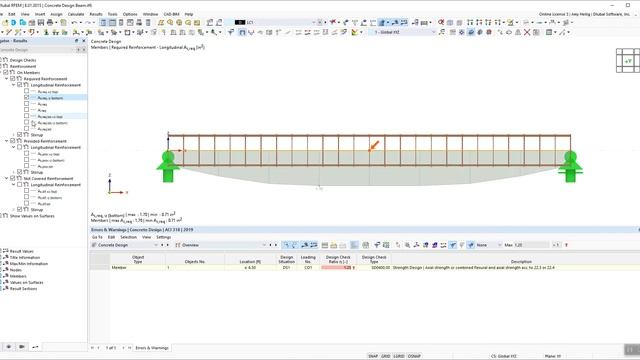Toggle the Not Covered Reinforcement checkbox
The height and width of the screenshot is (360, 640).
(x=13, y=178)
